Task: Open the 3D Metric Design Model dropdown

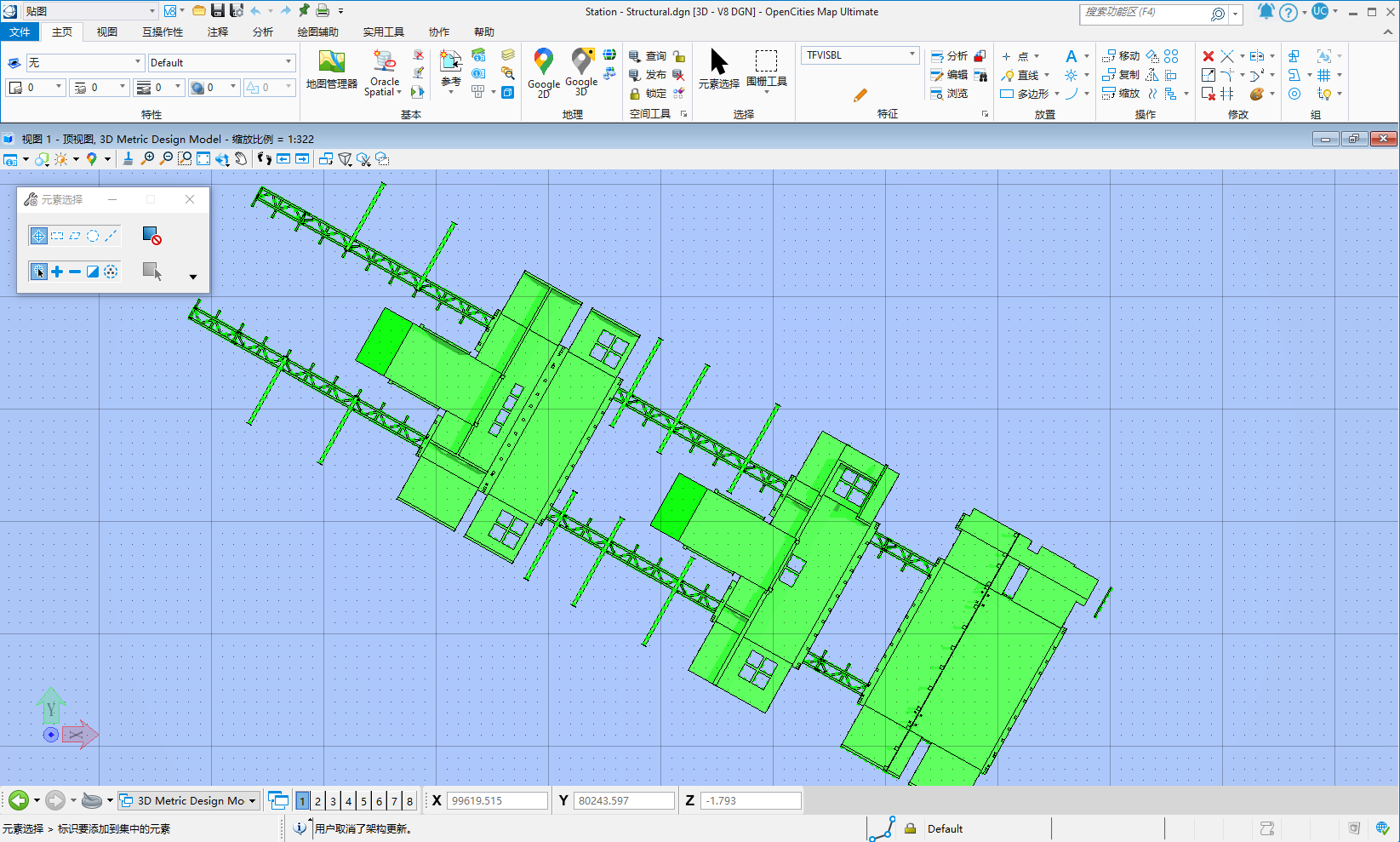Action: click(252, 801)
